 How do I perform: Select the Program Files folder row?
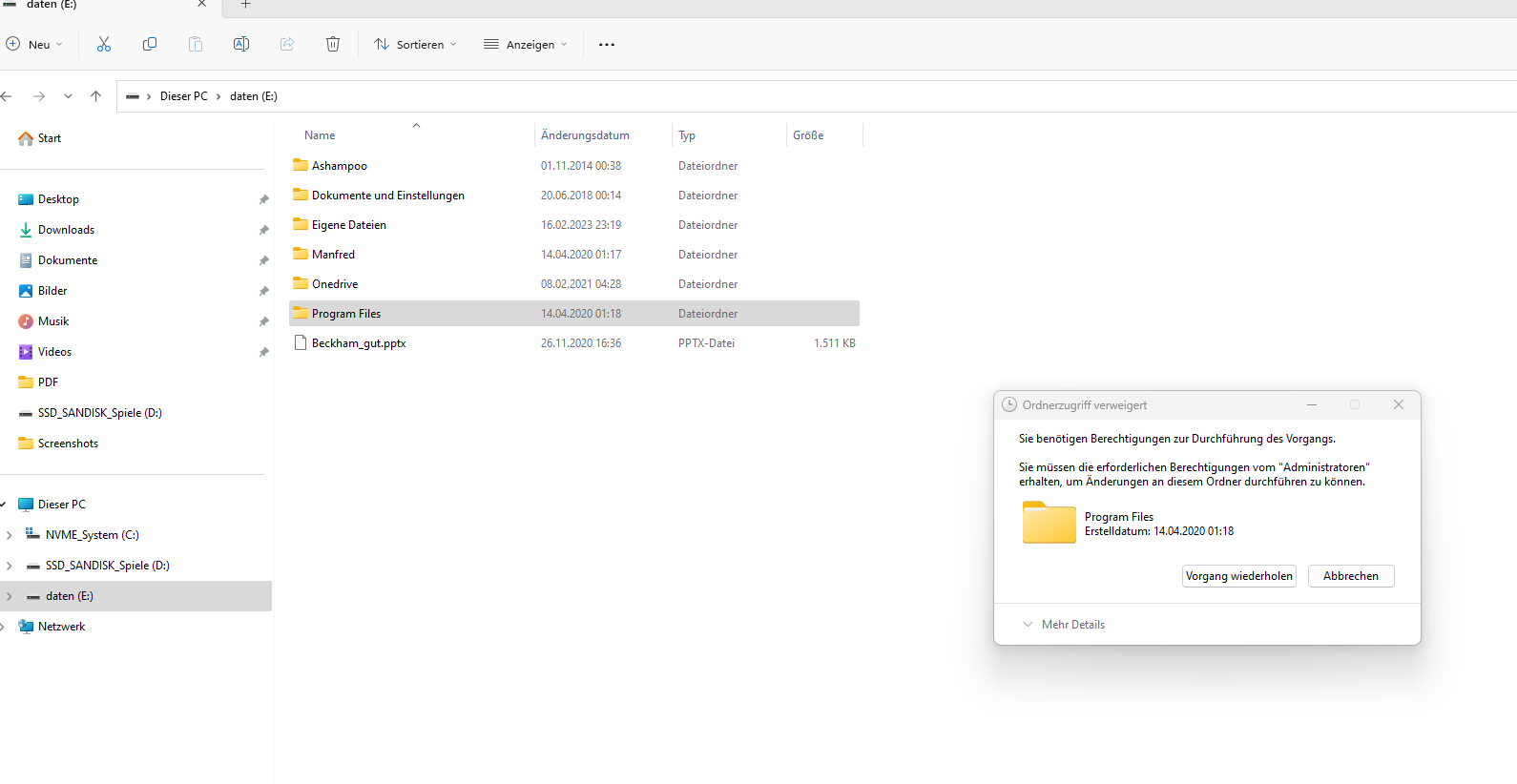click(x=574, y=314)
